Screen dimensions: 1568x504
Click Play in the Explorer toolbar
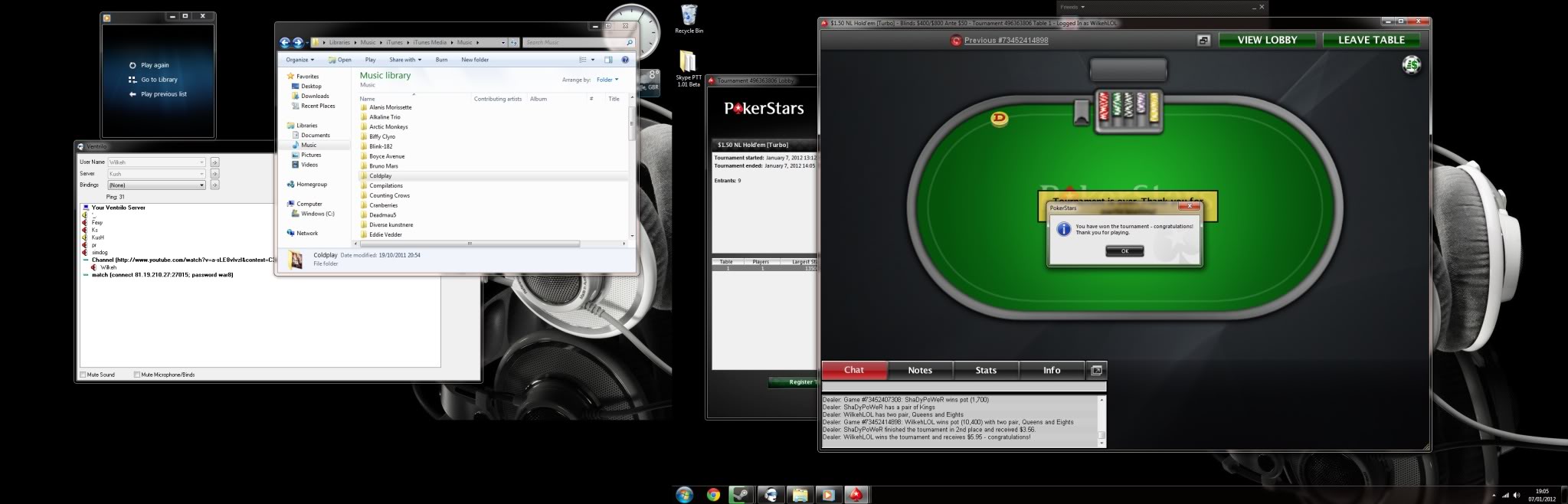click(x=370, y=60)
